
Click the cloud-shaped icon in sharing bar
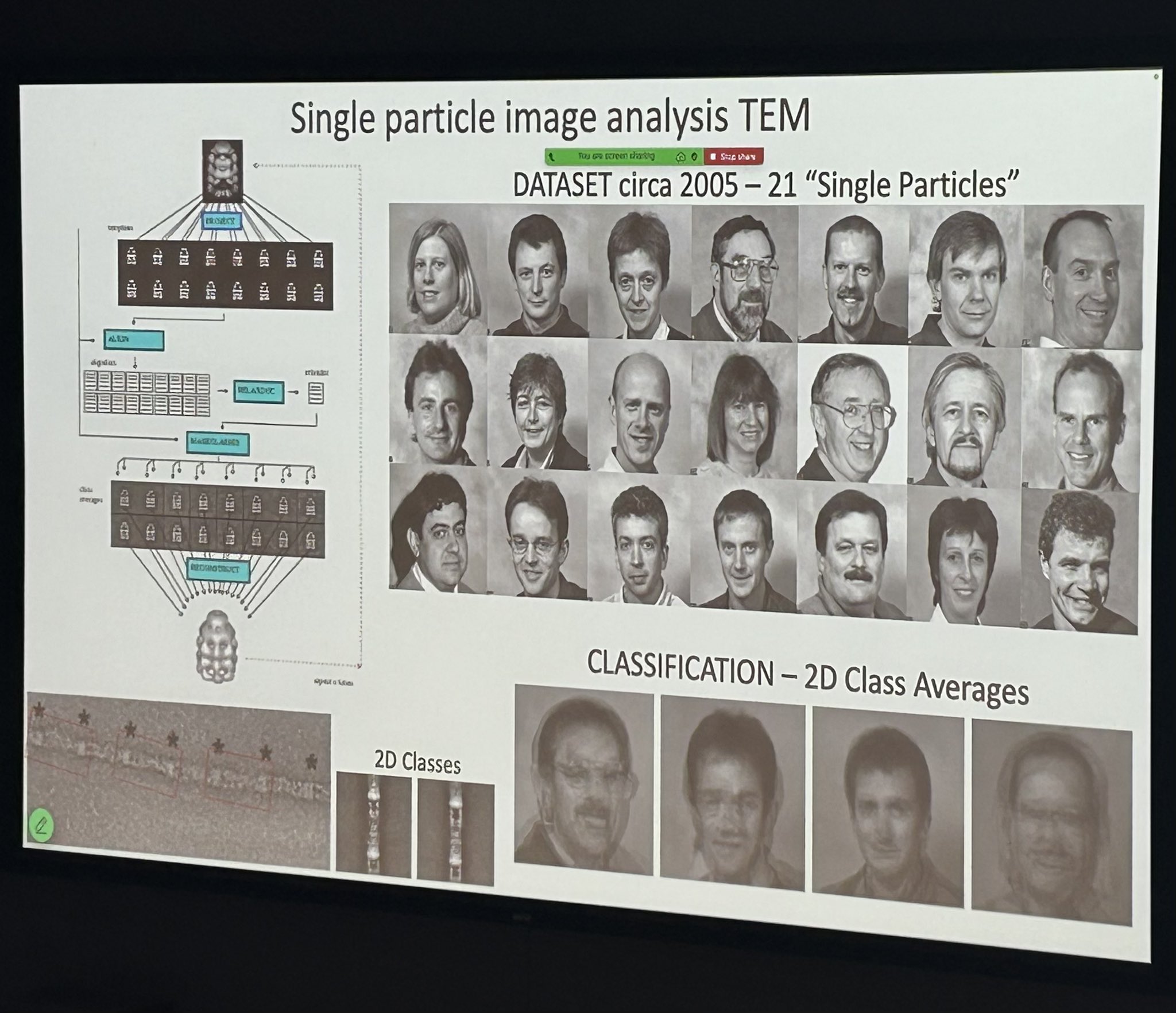(x=681, y=156)
